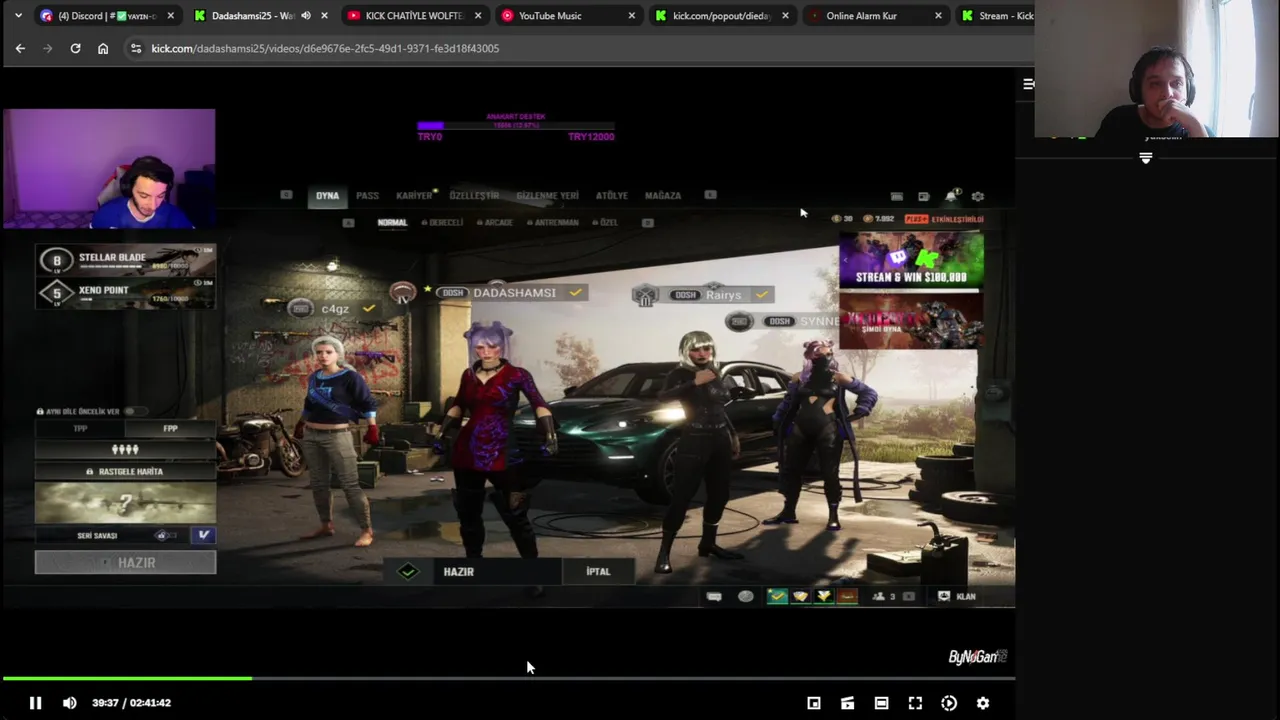
Task: Open KARİYER game menu tab
Action: tap(414, 196)
